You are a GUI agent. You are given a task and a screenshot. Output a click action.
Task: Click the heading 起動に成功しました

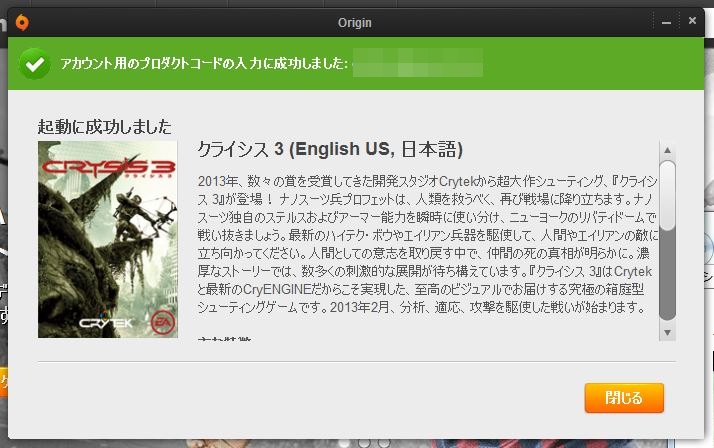click(105, 127)
